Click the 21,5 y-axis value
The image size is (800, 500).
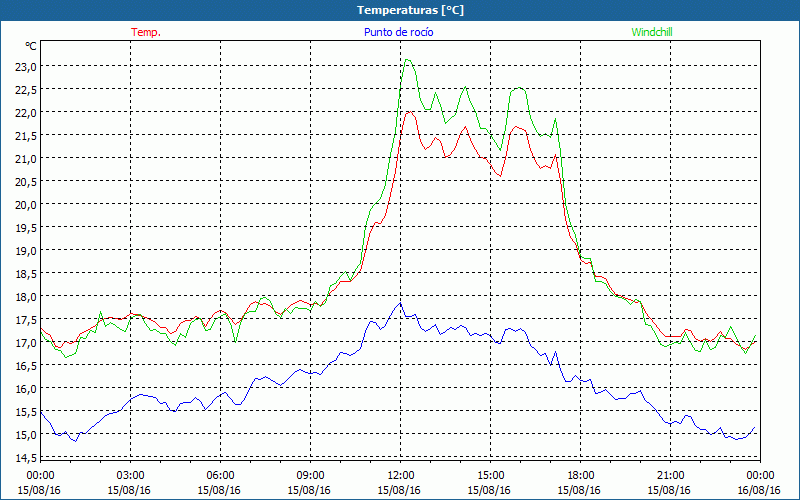[x=26, y=135]
